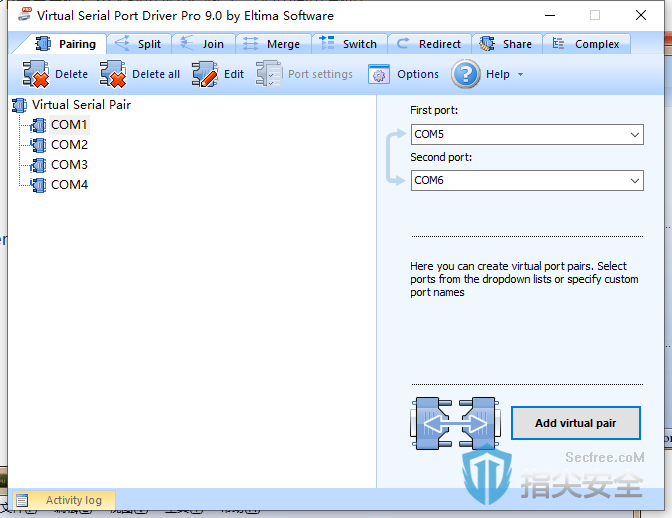Click the blue Help question mark icon
This screenshot has width=672, height=518.
465,74
